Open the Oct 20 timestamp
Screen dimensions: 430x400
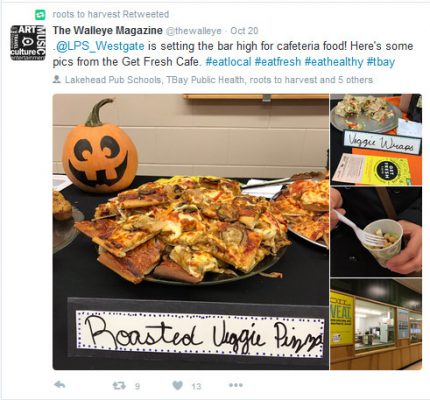click(244, 31)
